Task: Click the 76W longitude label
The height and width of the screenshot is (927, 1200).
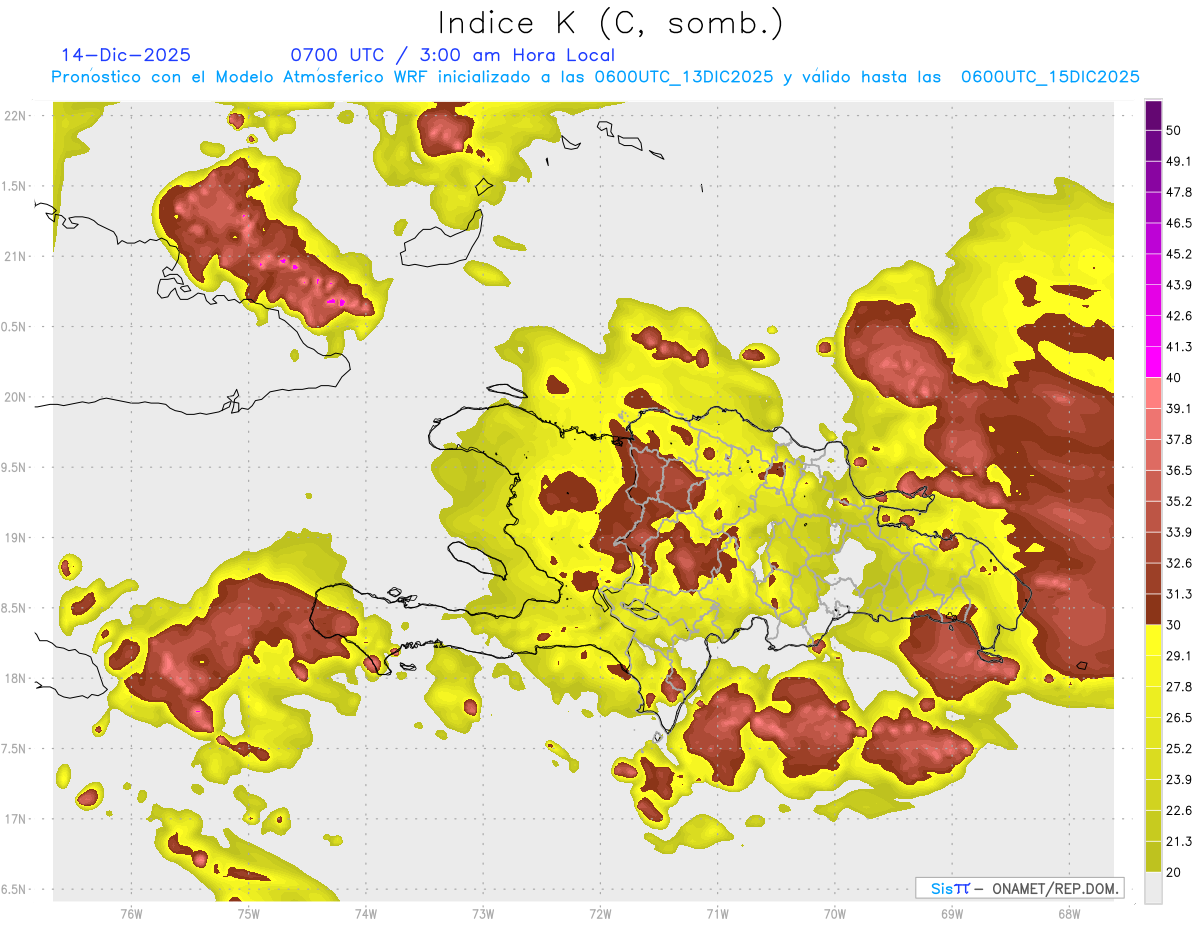Action: tap(131, 914)
